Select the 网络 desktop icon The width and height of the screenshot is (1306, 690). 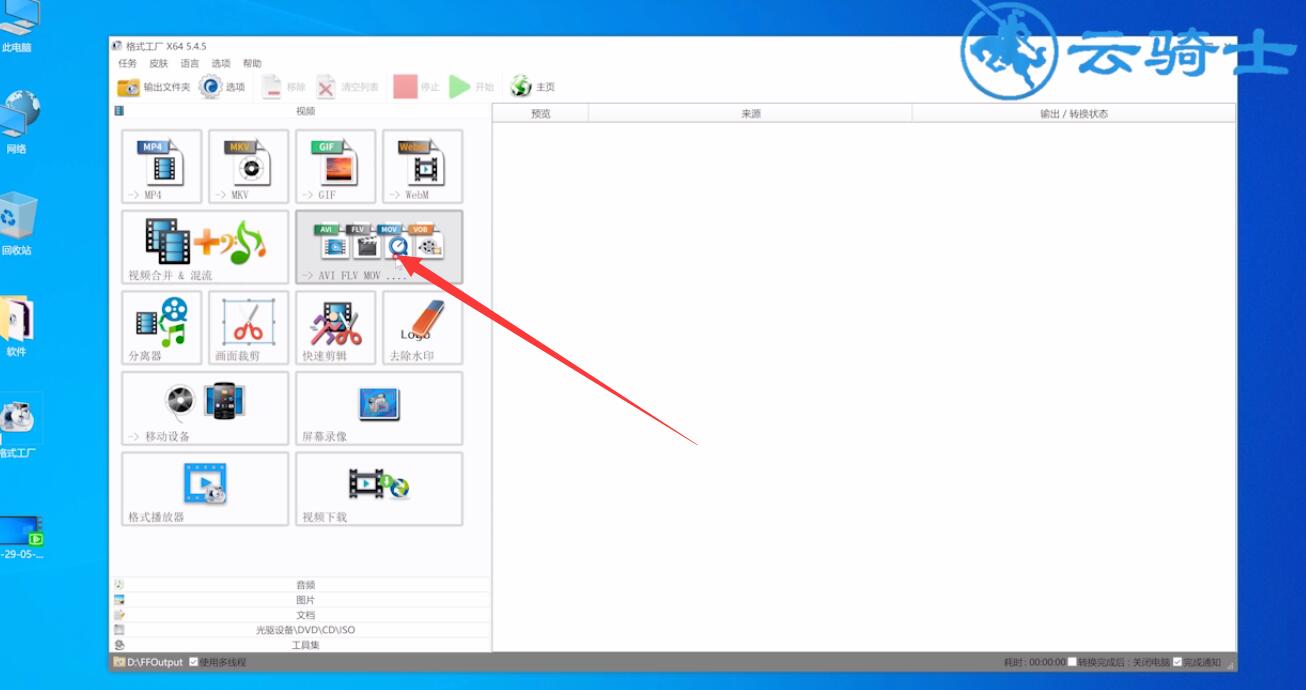[18, 123]
